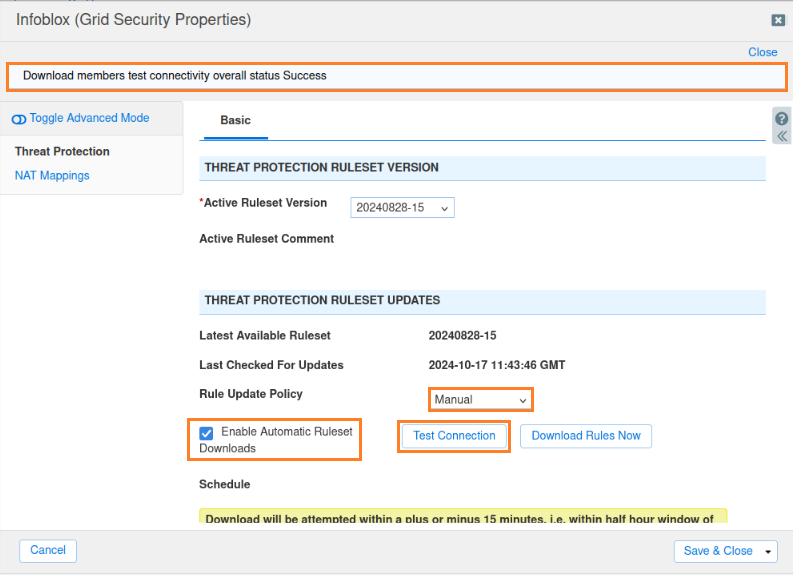Uncheck Enable Automatic Ruleset Downloads
The height and width of the screenshot is (575, 793).
click(206, 433)
